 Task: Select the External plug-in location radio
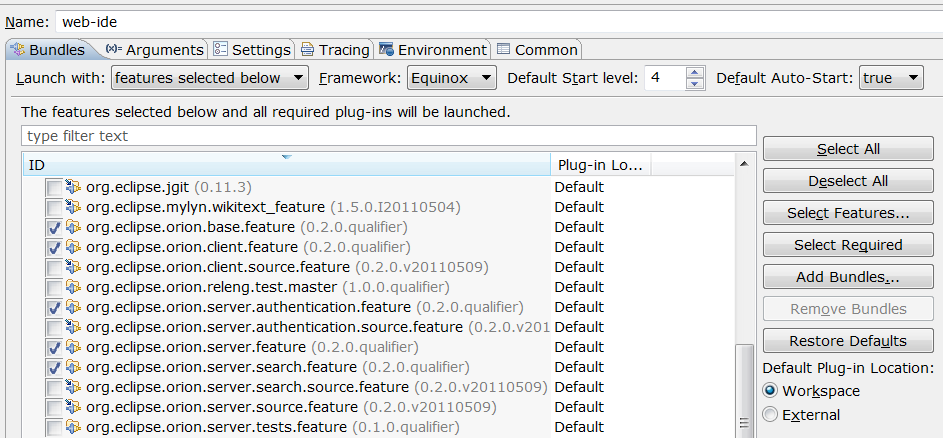tap(770, 415)
